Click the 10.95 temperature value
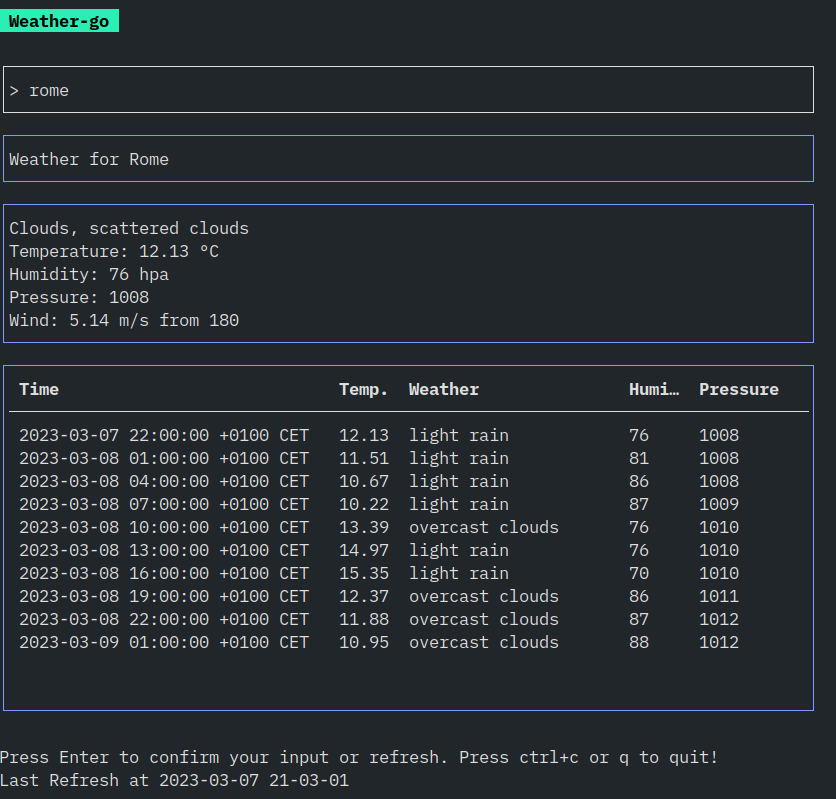The image size is (836, 799). pyautogui.click(x=364, y=642)
